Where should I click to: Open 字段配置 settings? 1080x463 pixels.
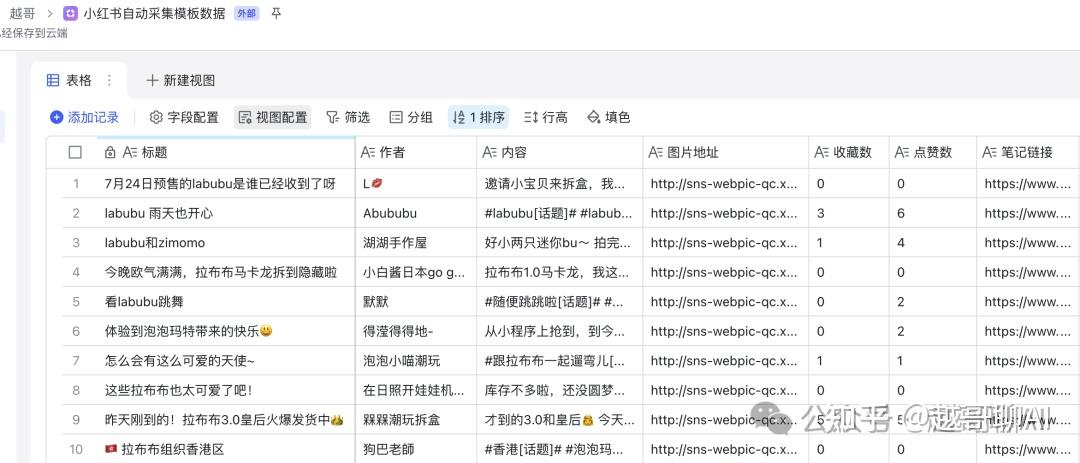pos(184,117)
